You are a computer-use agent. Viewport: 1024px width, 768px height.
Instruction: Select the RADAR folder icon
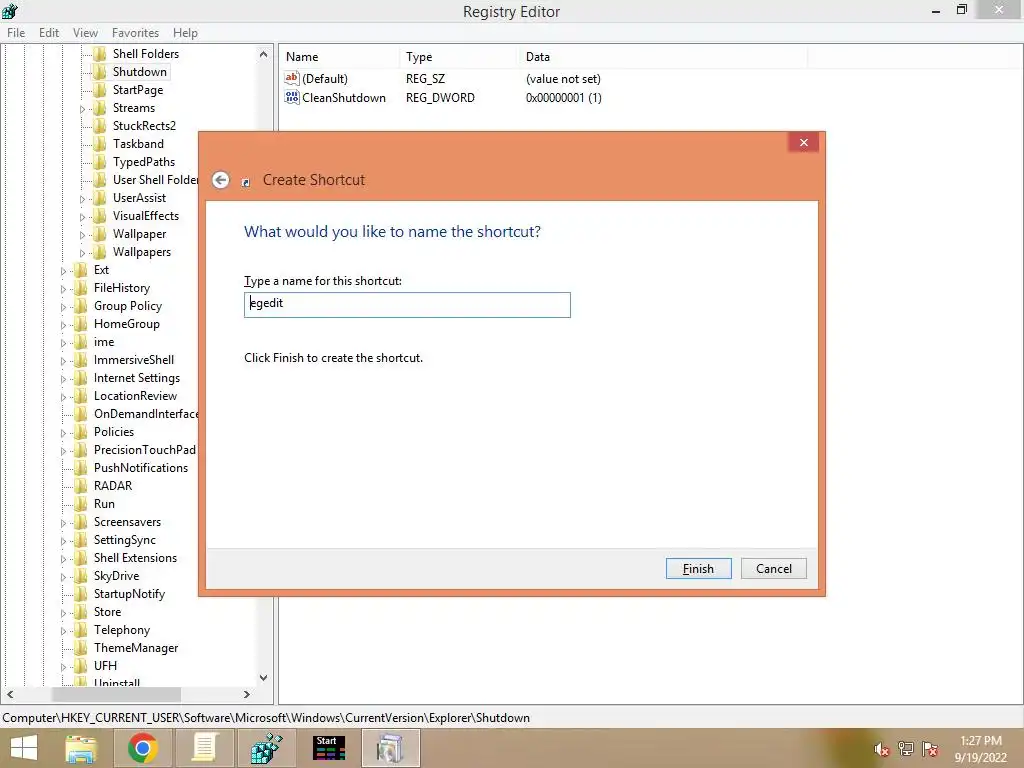[80, 486]
